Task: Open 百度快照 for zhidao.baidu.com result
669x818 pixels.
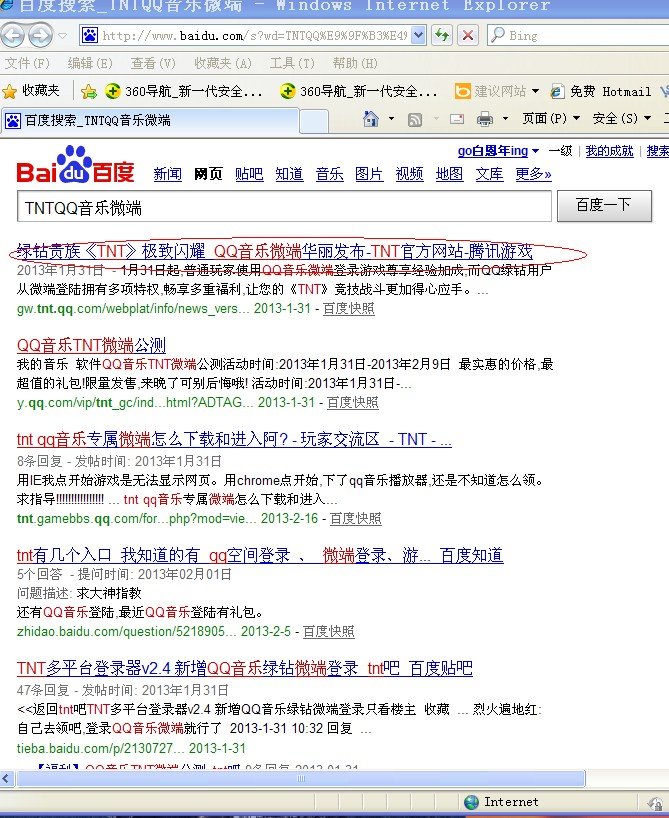Action: [x=328, y=631]
